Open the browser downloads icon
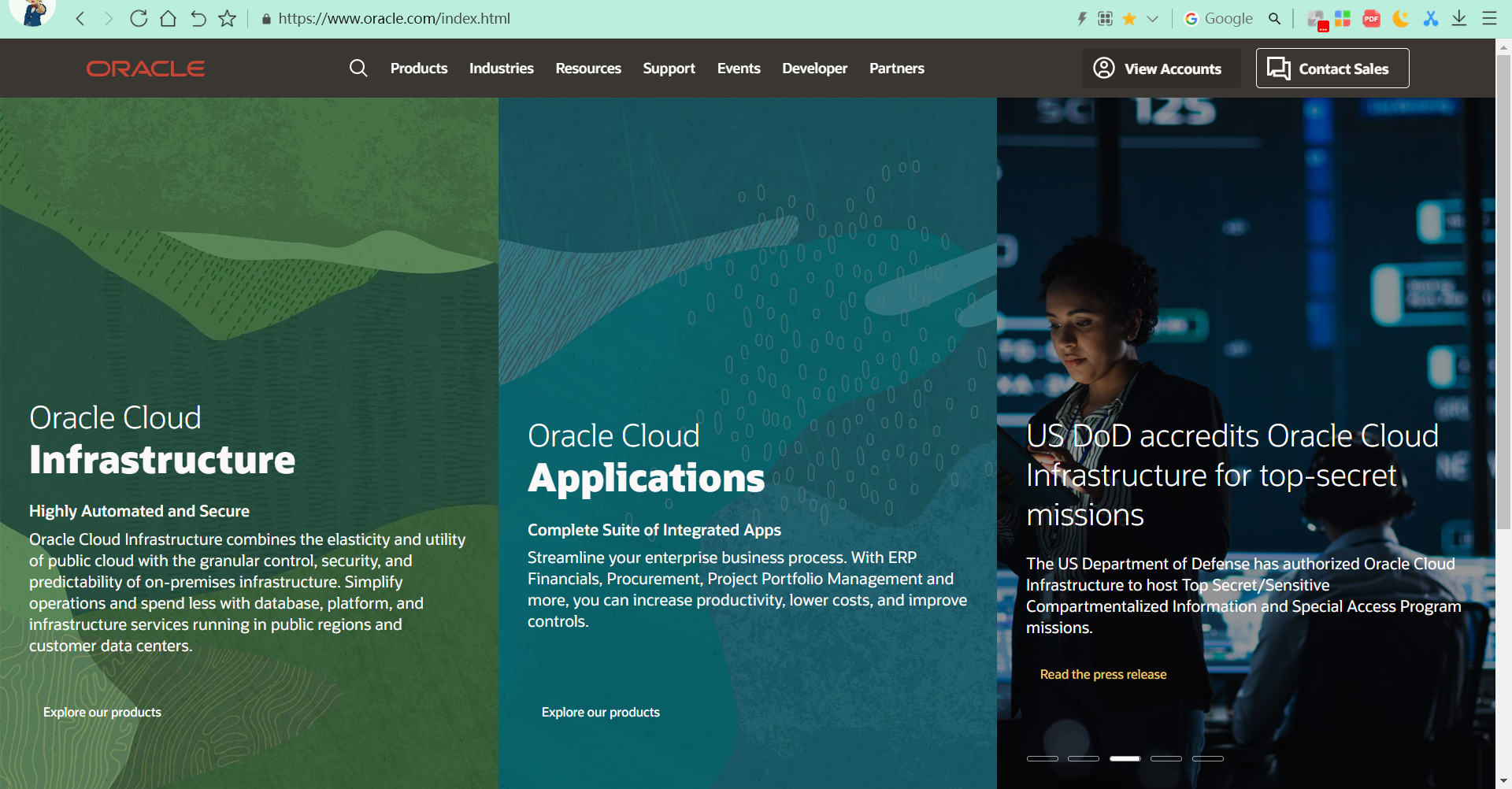The width and height of the screenshot is (1512, 789). click(1459, 18)
